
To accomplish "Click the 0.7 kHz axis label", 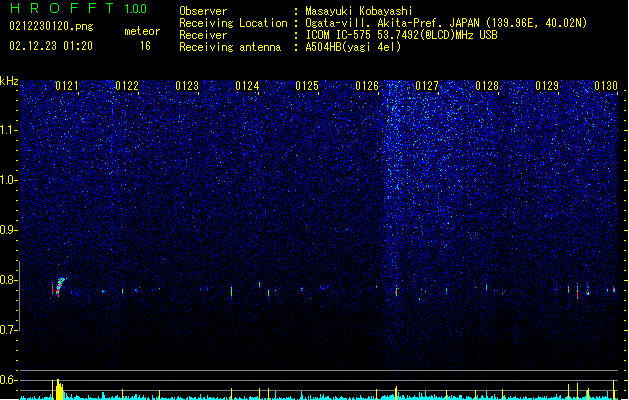I will pyautogui.click(x=9, y=330).
